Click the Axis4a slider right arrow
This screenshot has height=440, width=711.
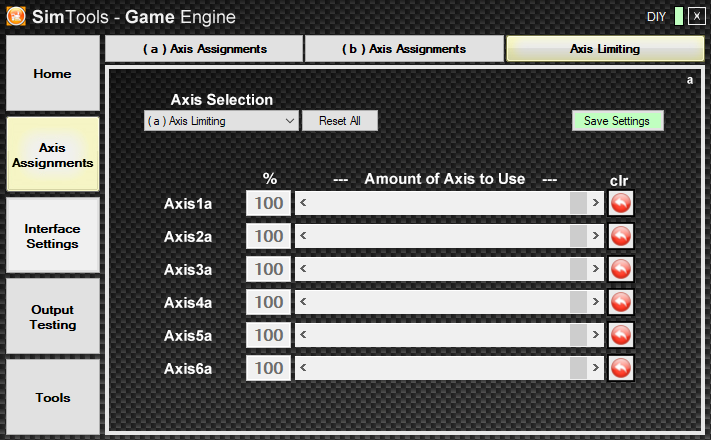[x=596, y=303]
